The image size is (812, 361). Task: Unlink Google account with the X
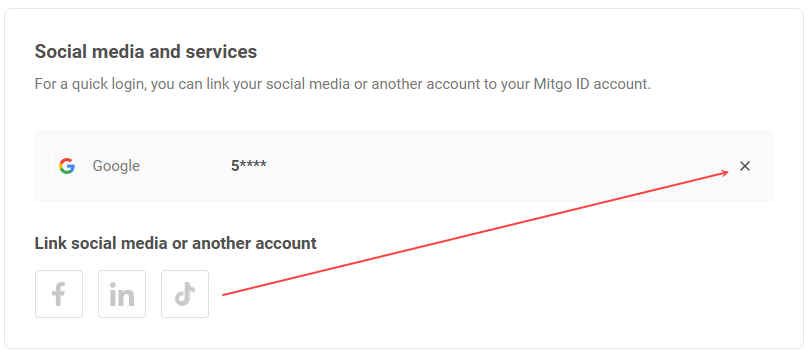pos(745,166)
